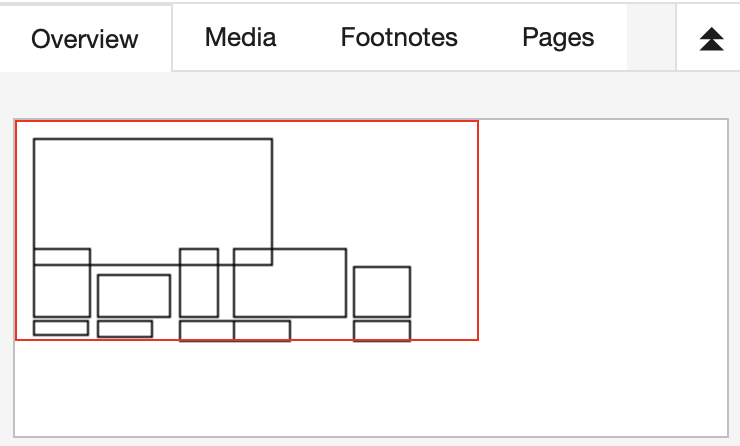Click the third small flat block in bottom row
Image resolution: width=740 pixels, height=446 pixels.
(x=206, y=331)
